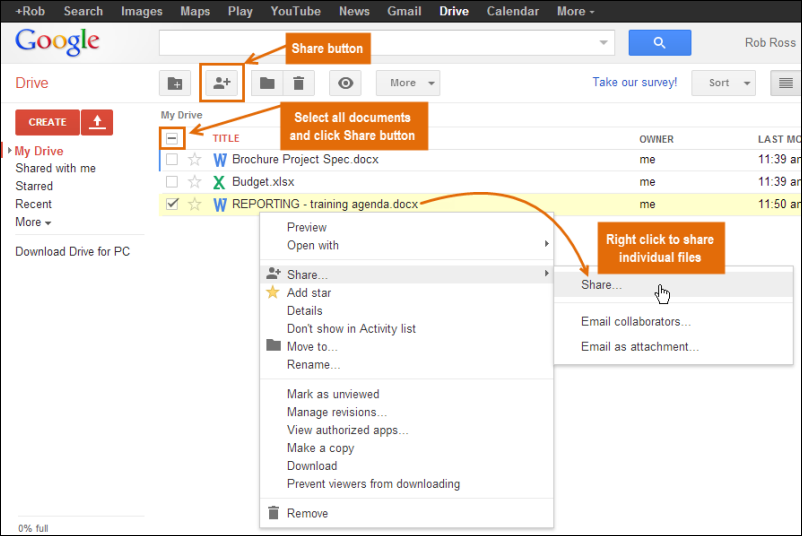Open YouTube from the top bar

pyautogui.click(x=296, y=11)
